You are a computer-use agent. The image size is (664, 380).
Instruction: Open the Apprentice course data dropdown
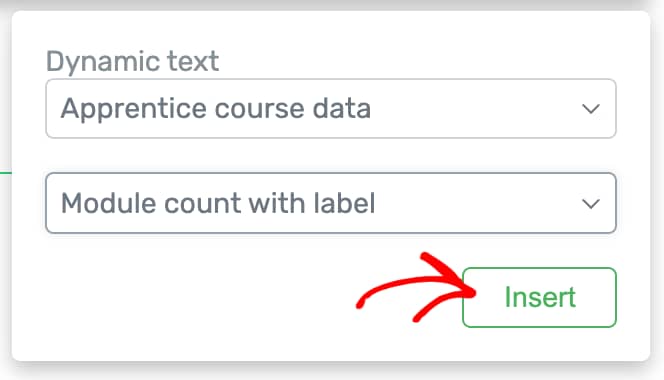(331, 108)
